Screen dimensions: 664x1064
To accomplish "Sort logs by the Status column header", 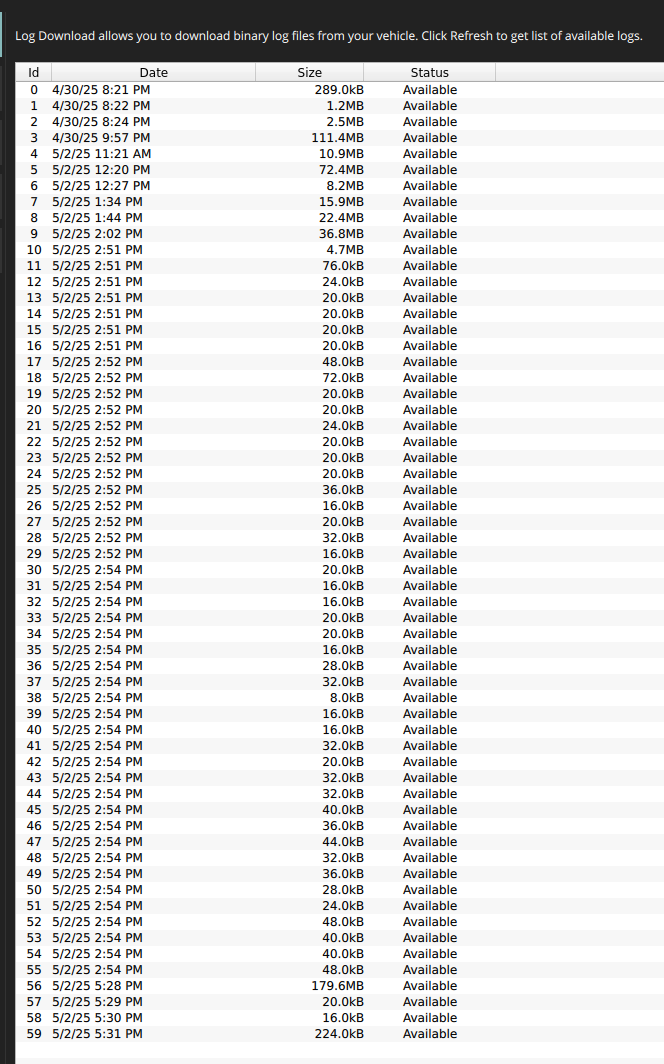I will click(x=429, y=73).
